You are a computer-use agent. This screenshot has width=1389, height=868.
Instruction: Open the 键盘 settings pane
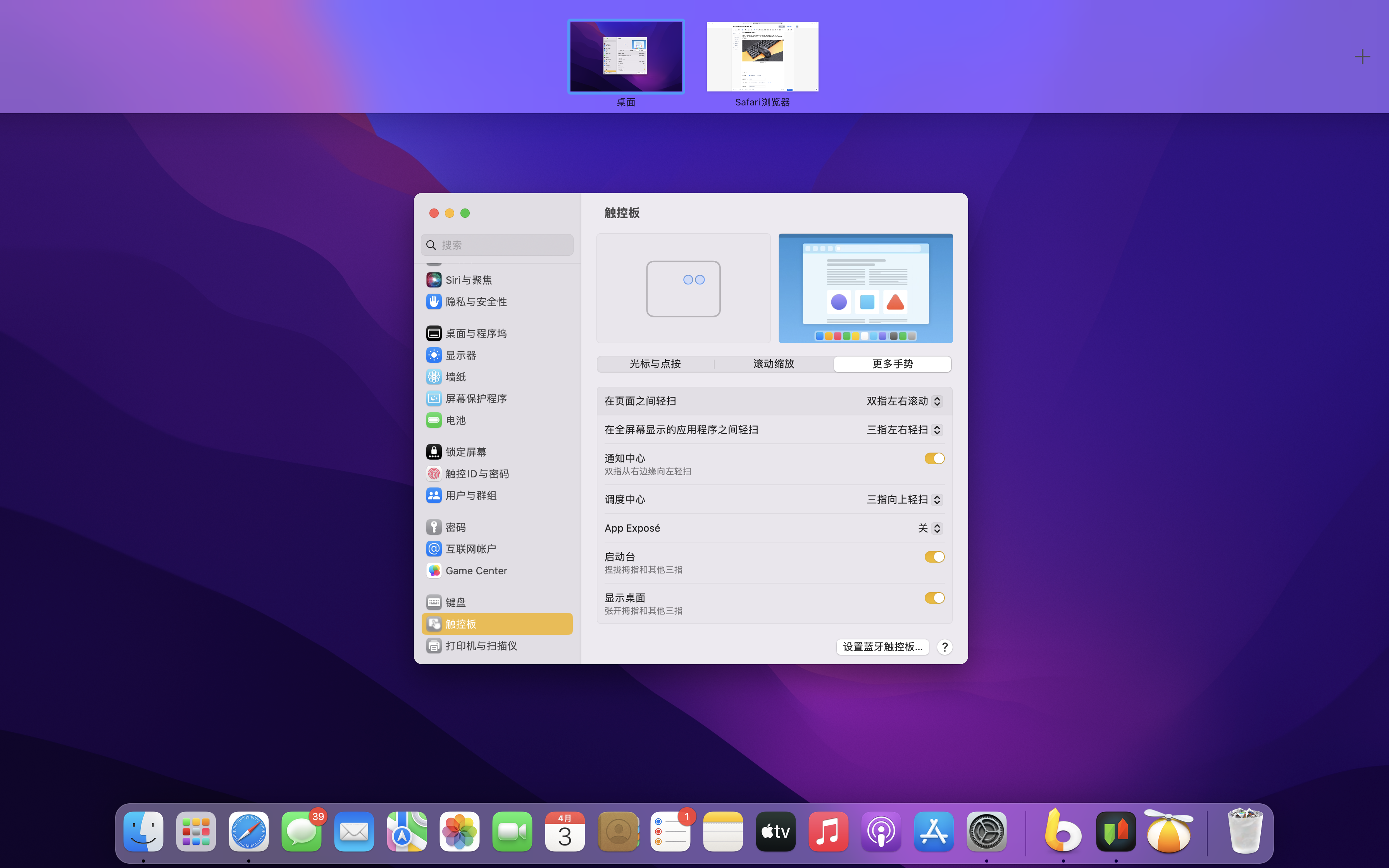456,602
